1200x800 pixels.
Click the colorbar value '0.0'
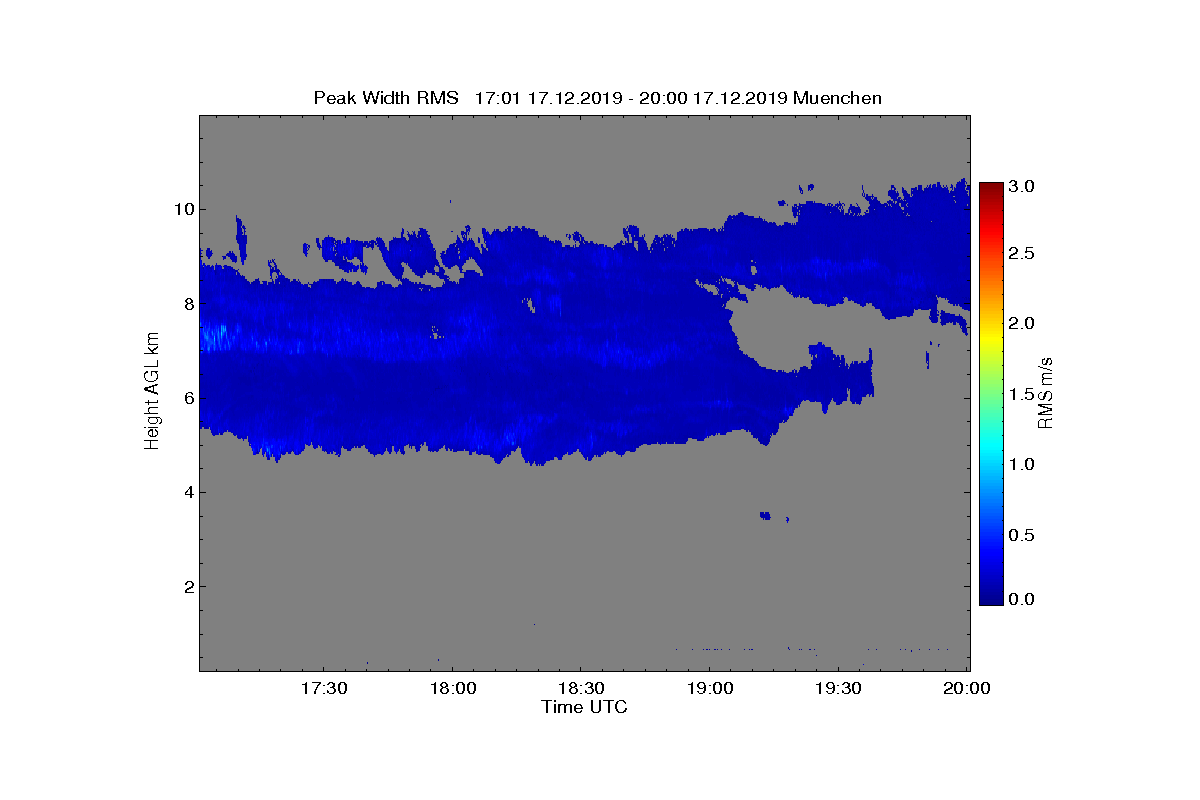tap(1022, 599)
